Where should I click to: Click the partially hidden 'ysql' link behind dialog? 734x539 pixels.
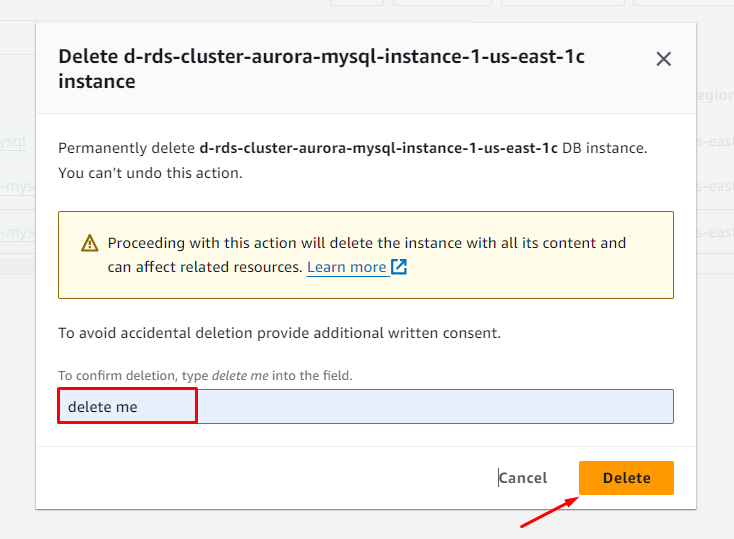pyautogui.click(x=16, y=142)
